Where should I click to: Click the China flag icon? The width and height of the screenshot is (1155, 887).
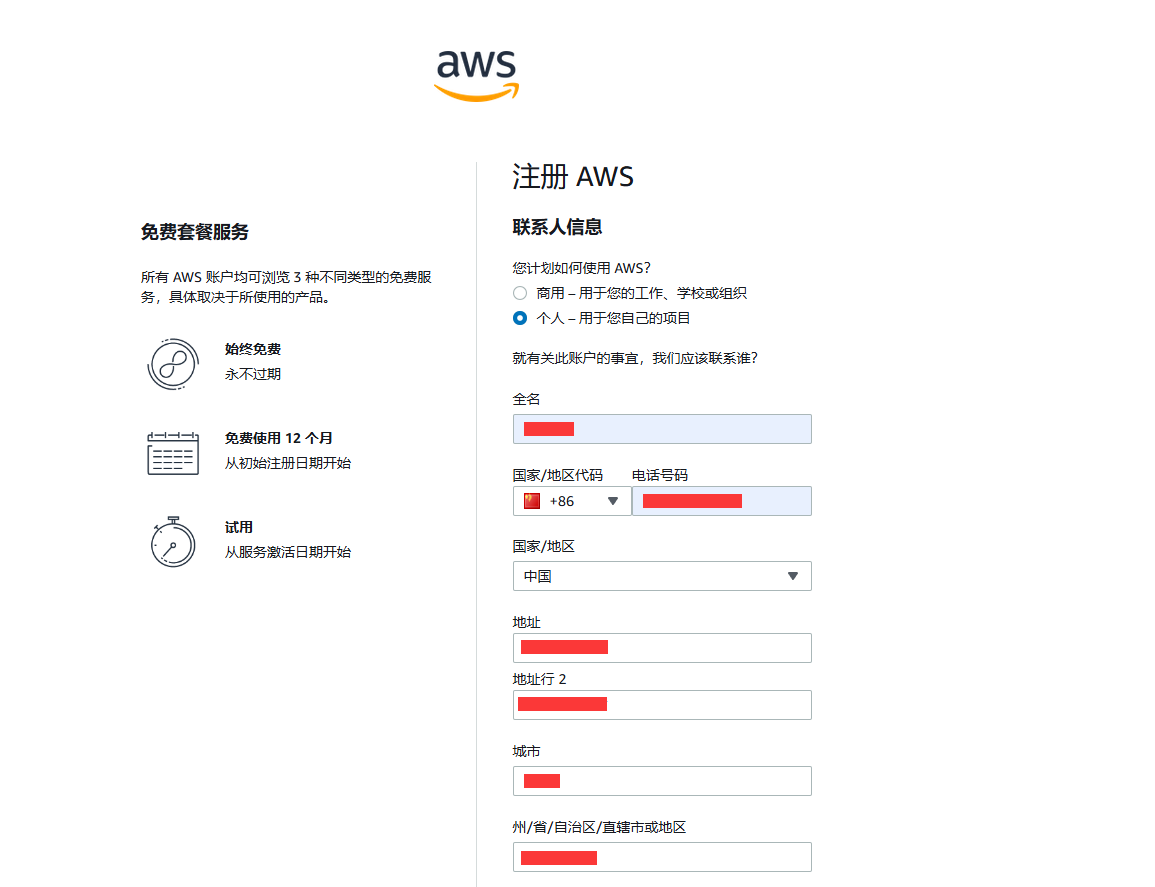532,501
